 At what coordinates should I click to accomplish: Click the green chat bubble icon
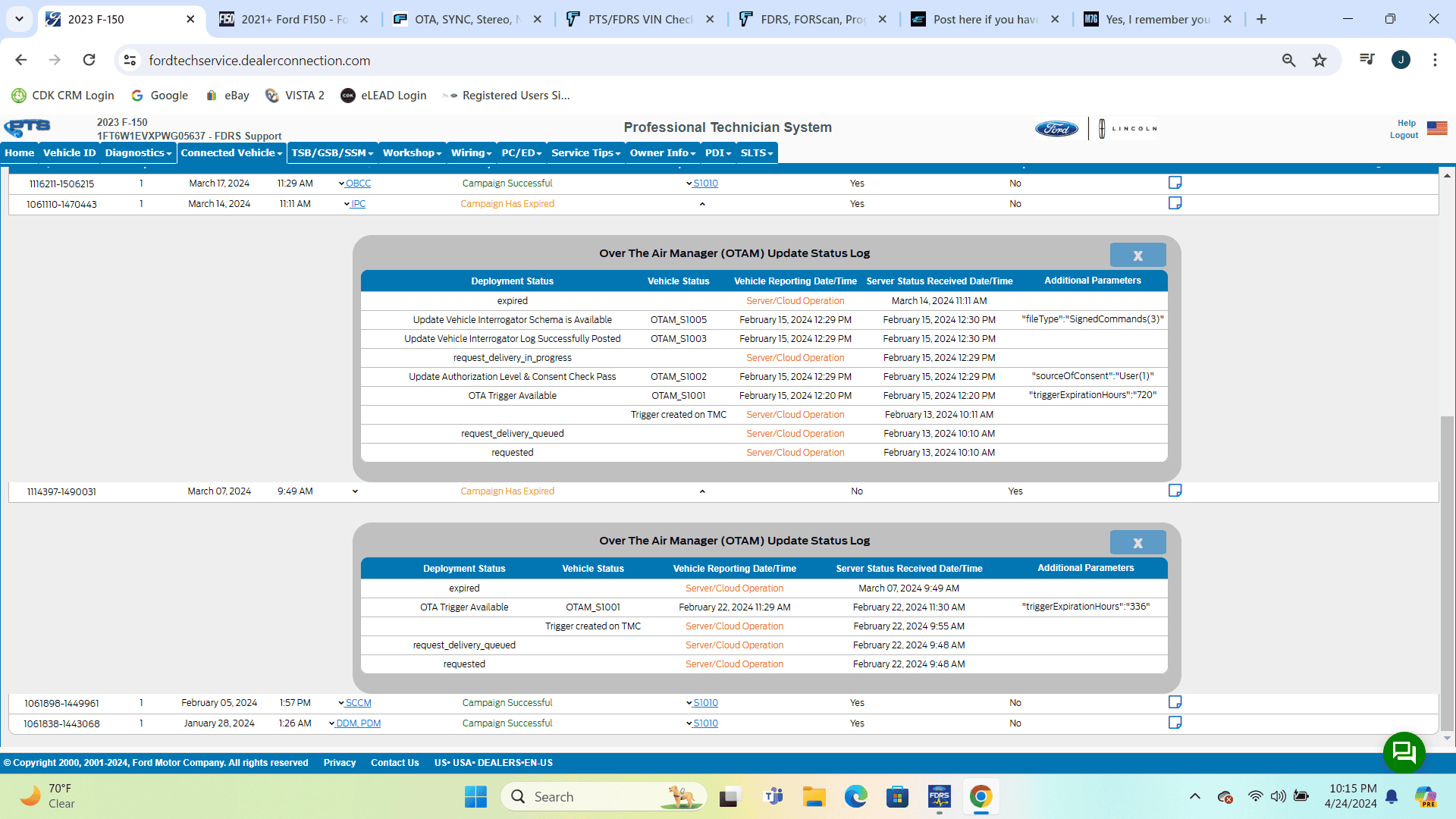(1404, 752)
